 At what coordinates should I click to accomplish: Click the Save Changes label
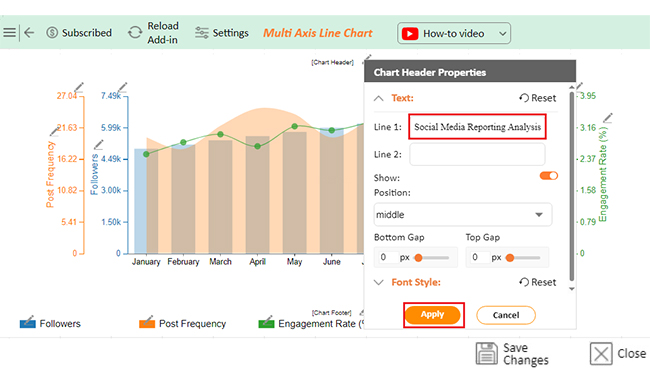(x=526, y=354)
